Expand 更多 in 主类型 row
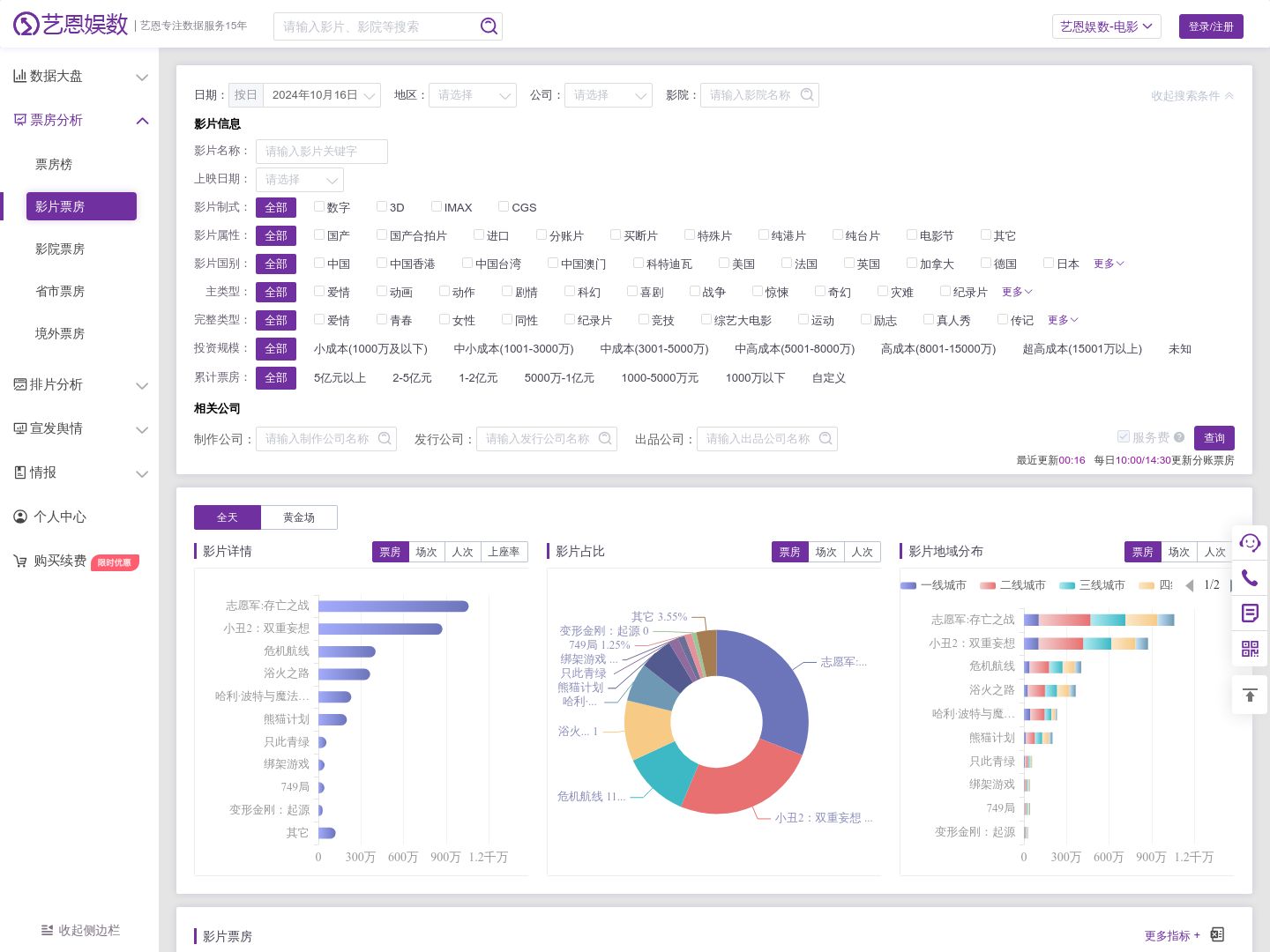The width and height of the screenshot is (1270, 952). [x=1017, y=292]
